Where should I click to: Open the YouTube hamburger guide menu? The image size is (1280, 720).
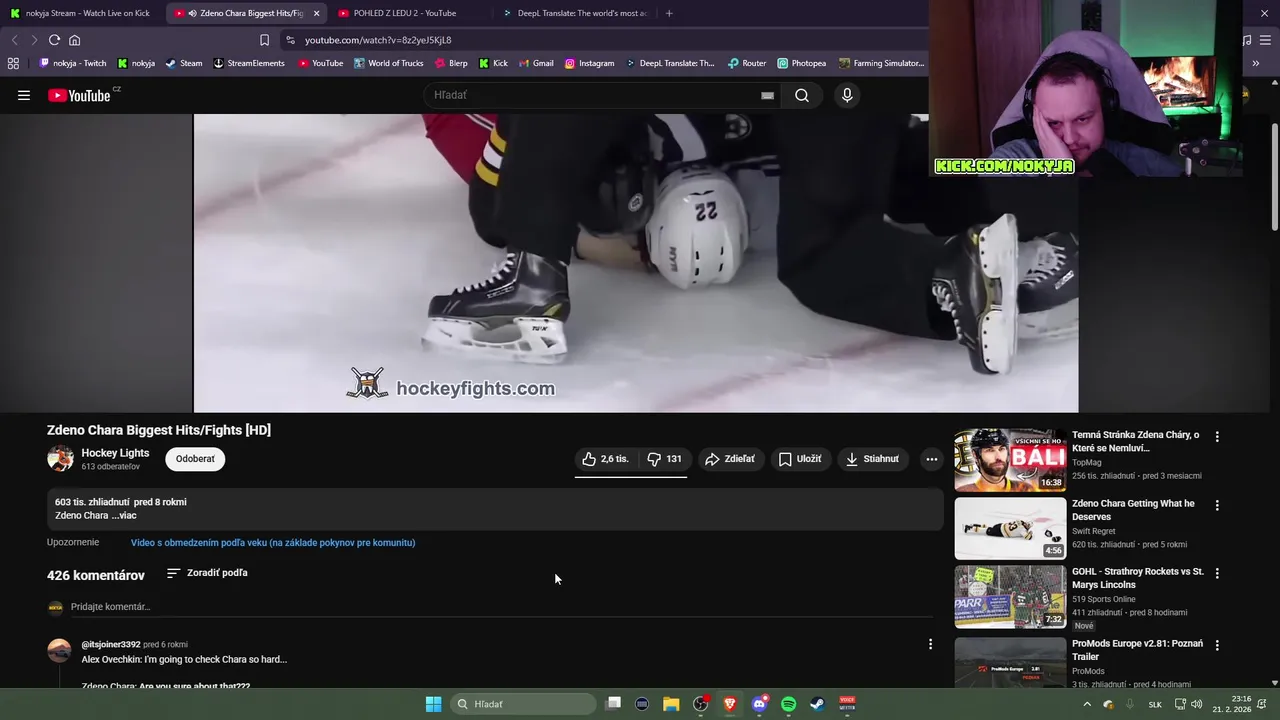click(x=24, y=95)
